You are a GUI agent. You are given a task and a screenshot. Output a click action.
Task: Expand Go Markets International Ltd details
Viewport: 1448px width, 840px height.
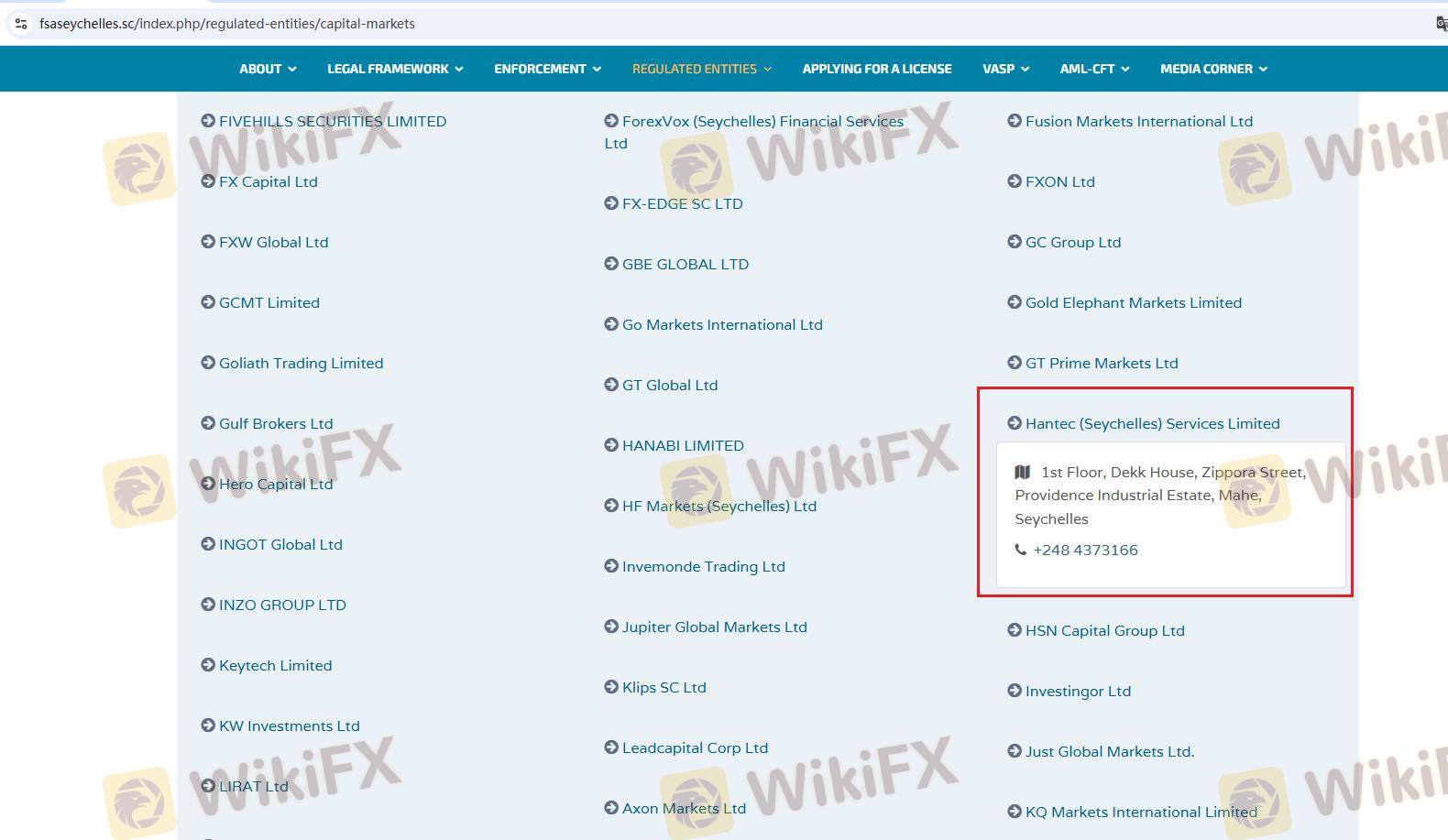(x=722, y=324)
